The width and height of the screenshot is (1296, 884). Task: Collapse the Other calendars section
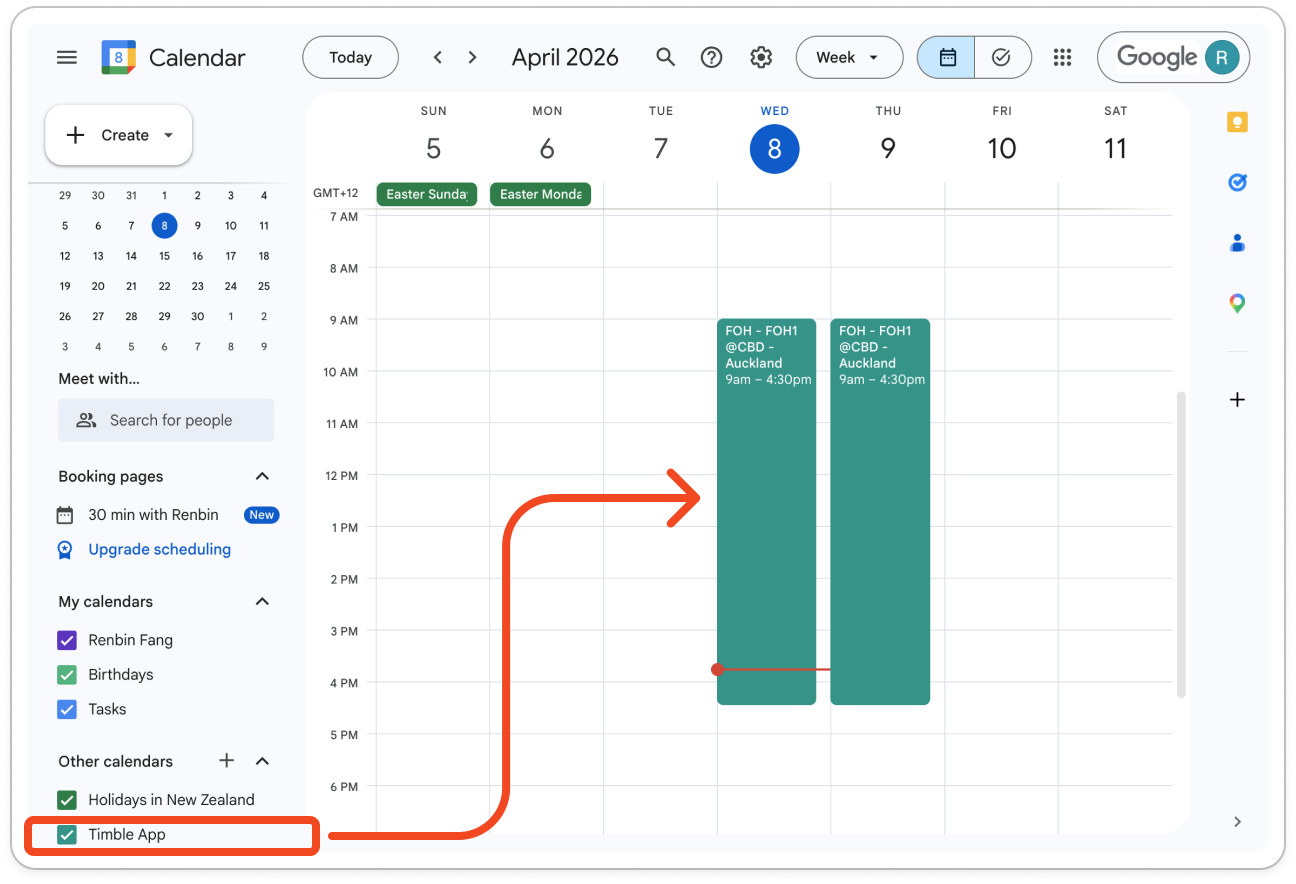click(x=262, y=761)
